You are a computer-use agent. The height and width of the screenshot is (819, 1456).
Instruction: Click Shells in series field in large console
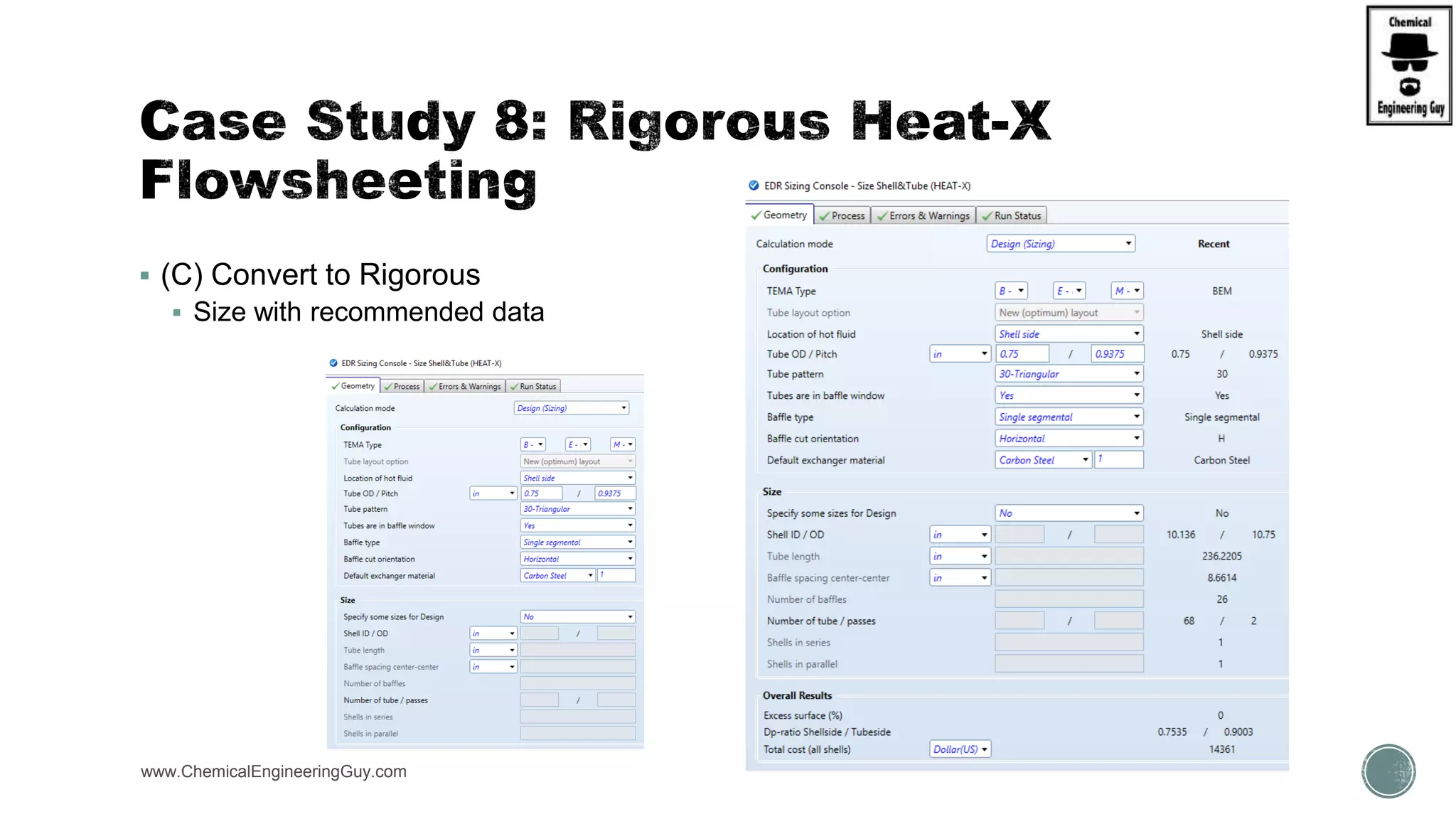click(x=1069, y=643)
